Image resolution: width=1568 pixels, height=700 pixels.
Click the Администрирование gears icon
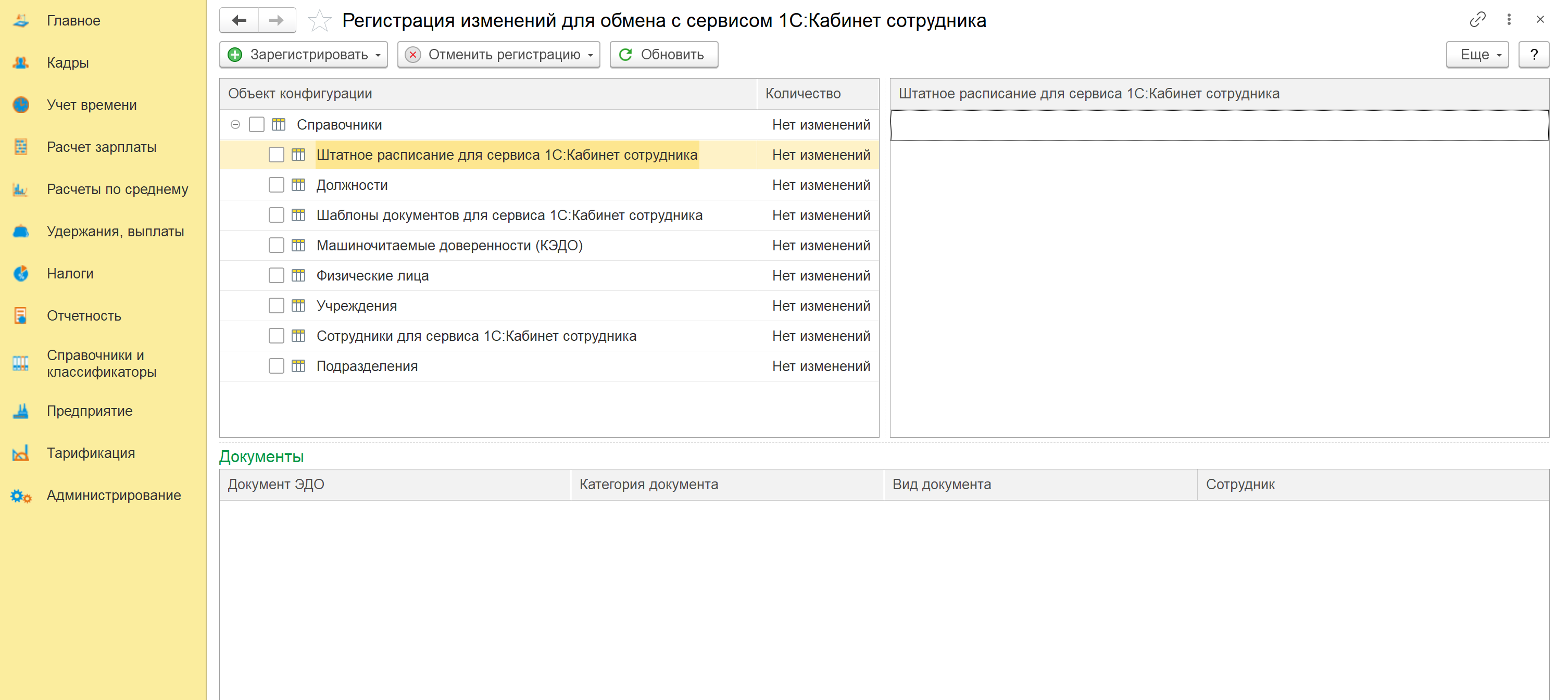21,495
